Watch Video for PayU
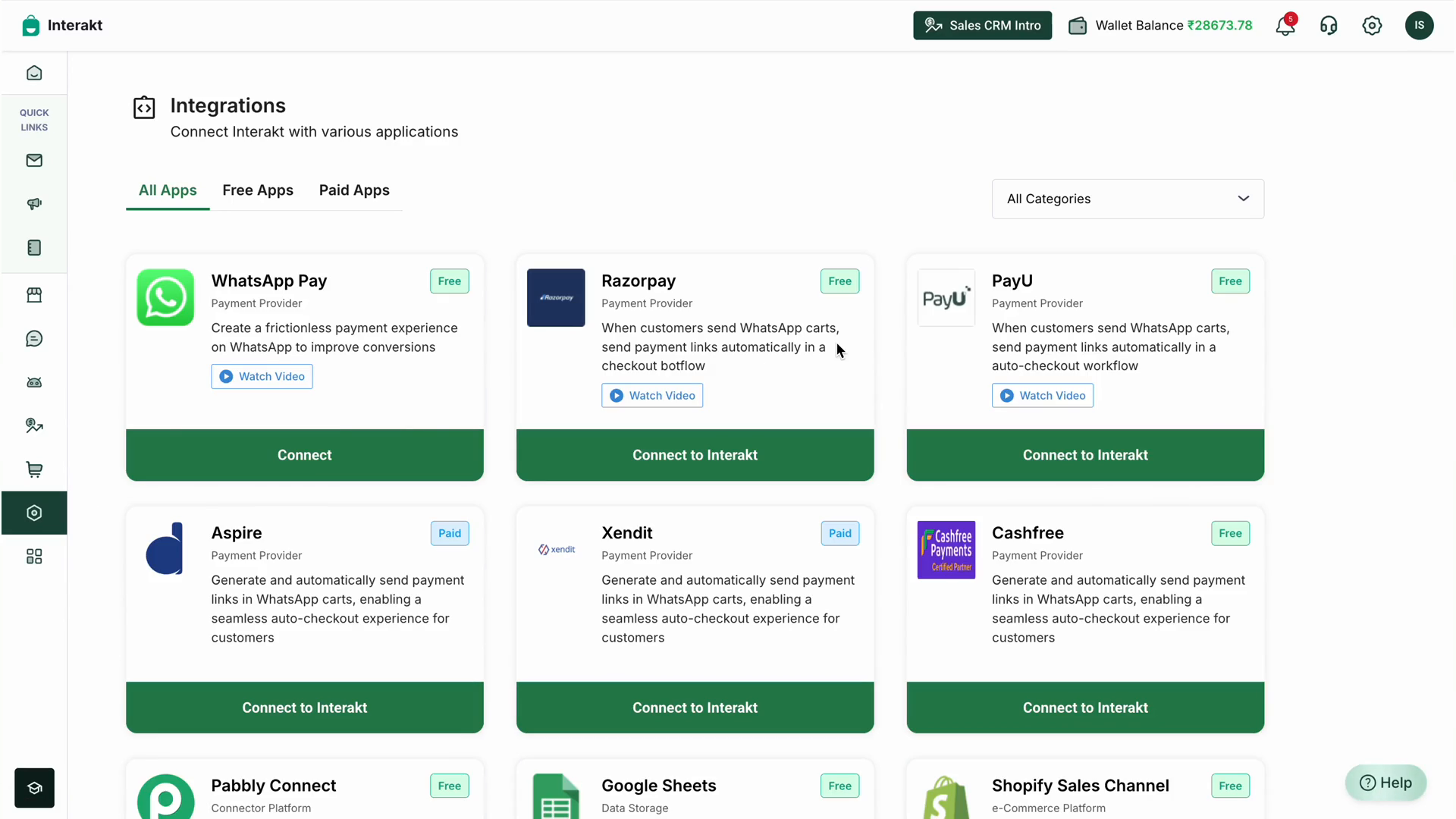Screen dimensions: 1456x819 pyautogui.click(x=1043, y=395)
